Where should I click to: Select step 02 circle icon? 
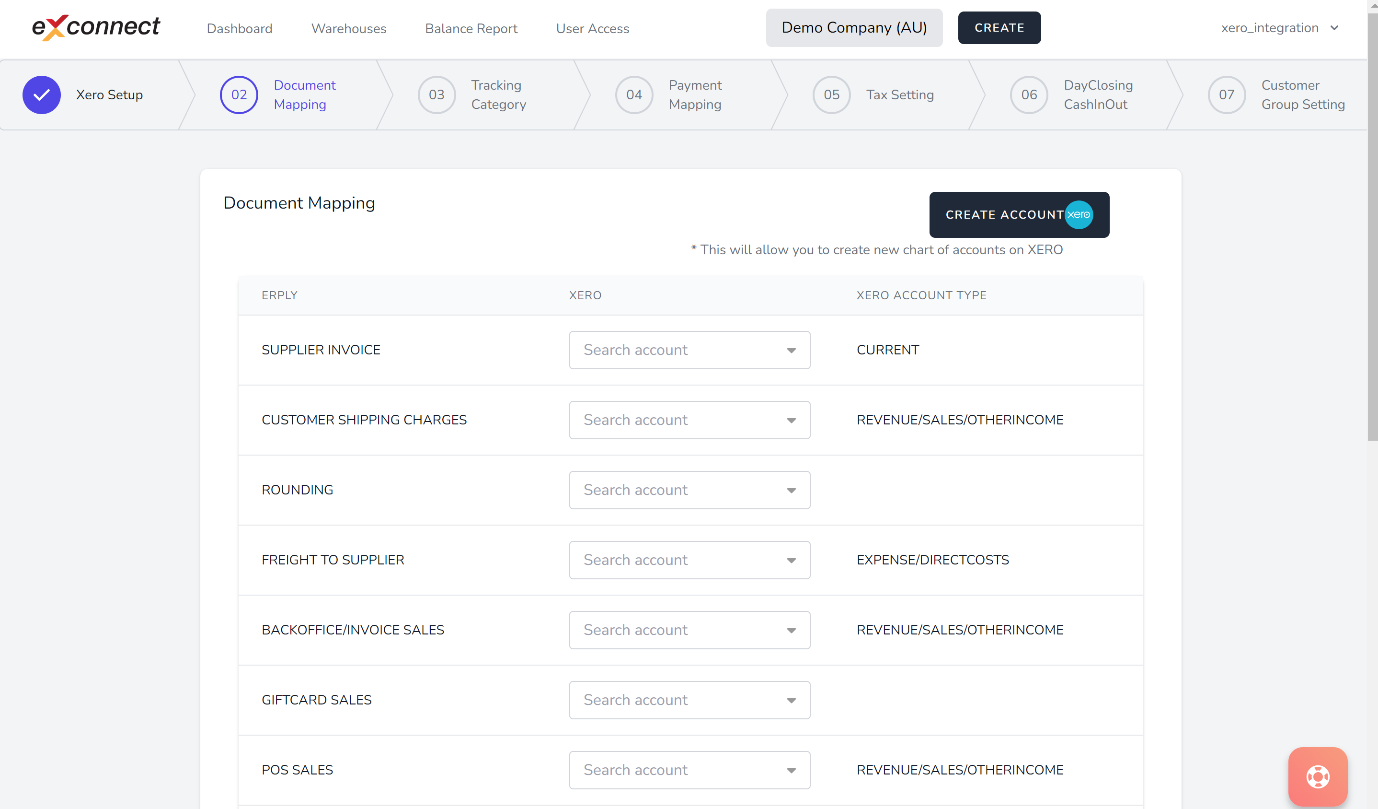(239, 95)
